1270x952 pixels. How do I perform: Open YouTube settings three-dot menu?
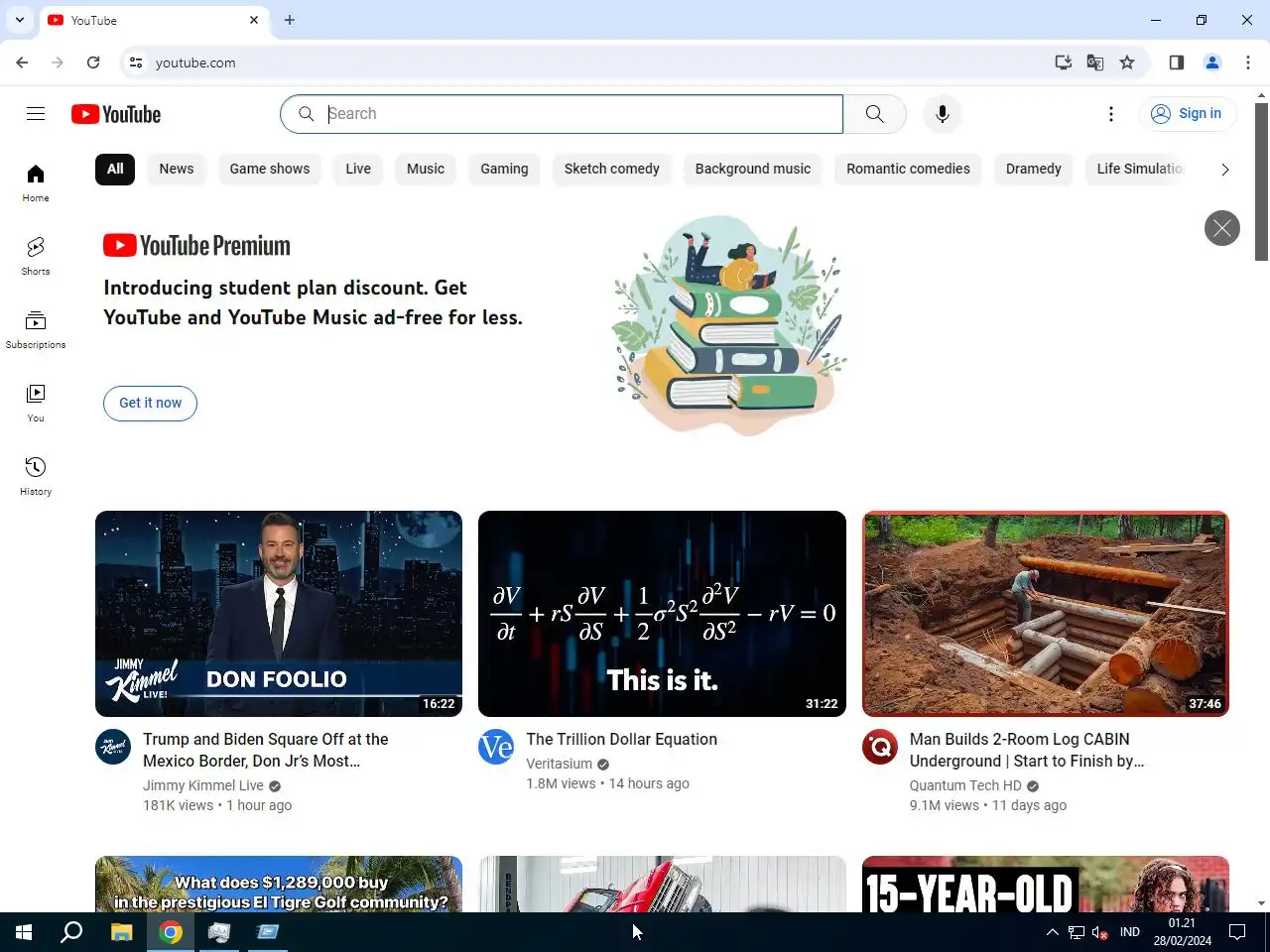click(x=1111, y=114)
